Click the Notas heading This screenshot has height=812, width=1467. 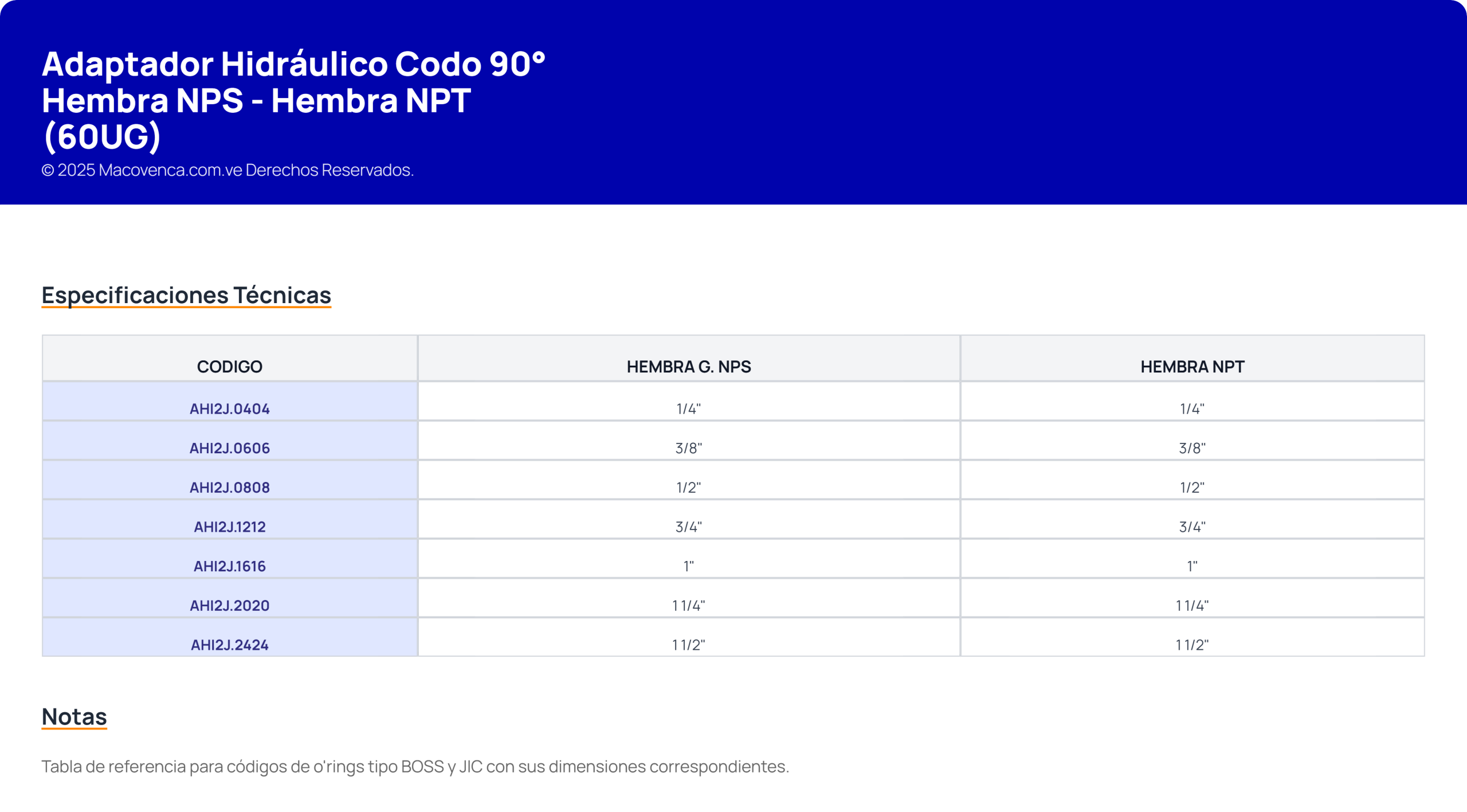click(74, 717)
